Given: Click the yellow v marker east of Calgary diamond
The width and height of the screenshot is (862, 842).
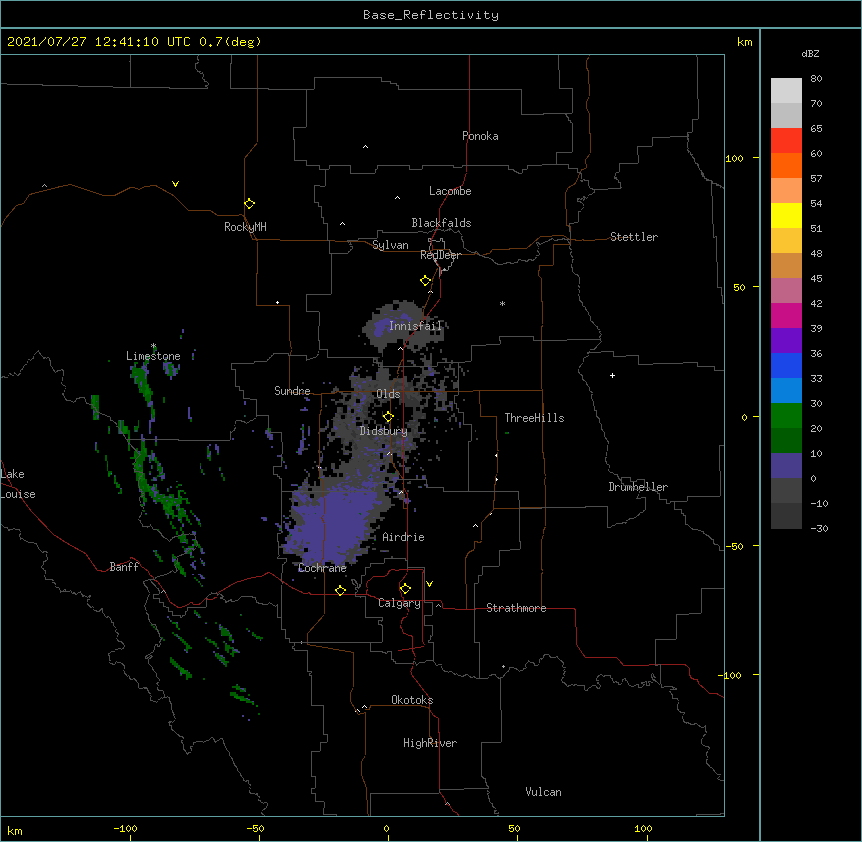Looking at the screenshot, I should 429,584.
